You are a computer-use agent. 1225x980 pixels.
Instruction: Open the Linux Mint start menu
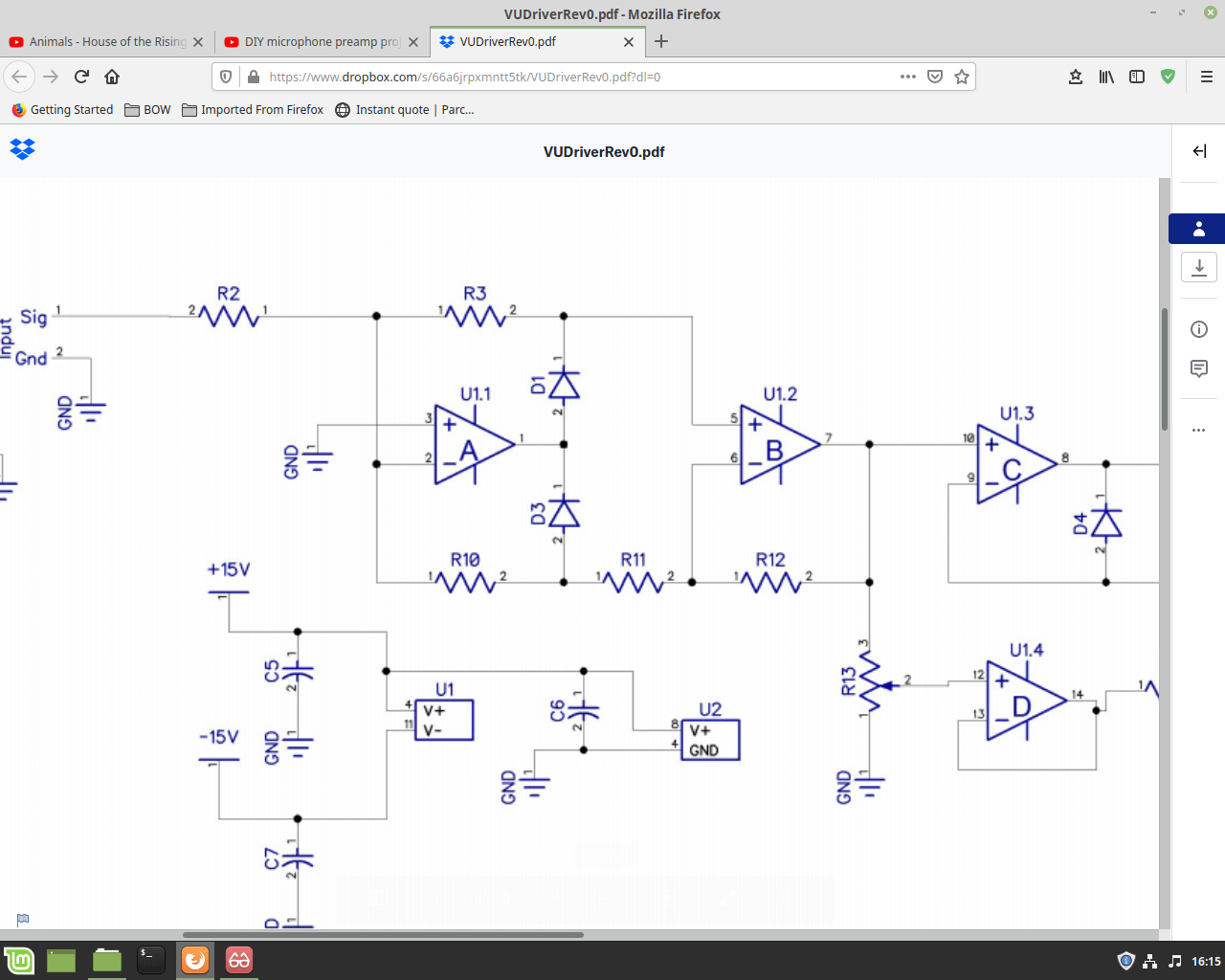[19, 960]
